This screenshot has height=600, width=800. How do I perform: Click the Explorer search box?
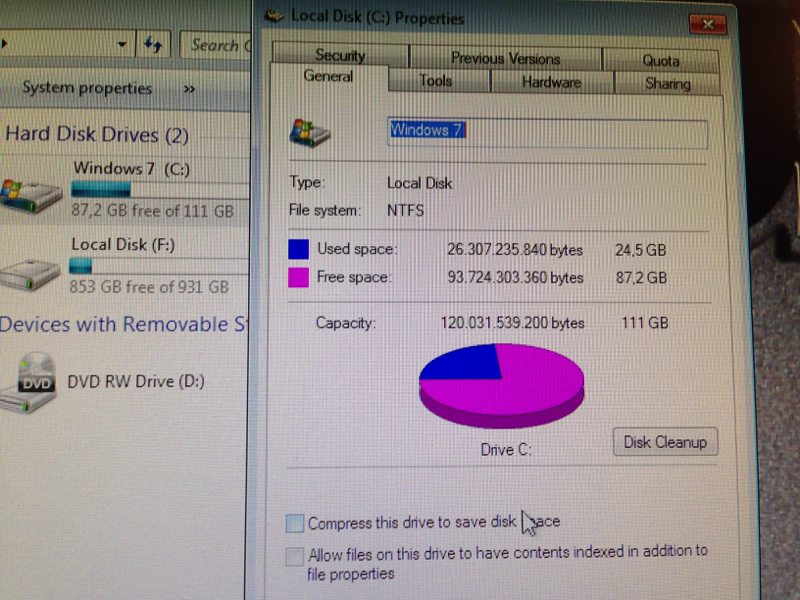tap(216, 45)
